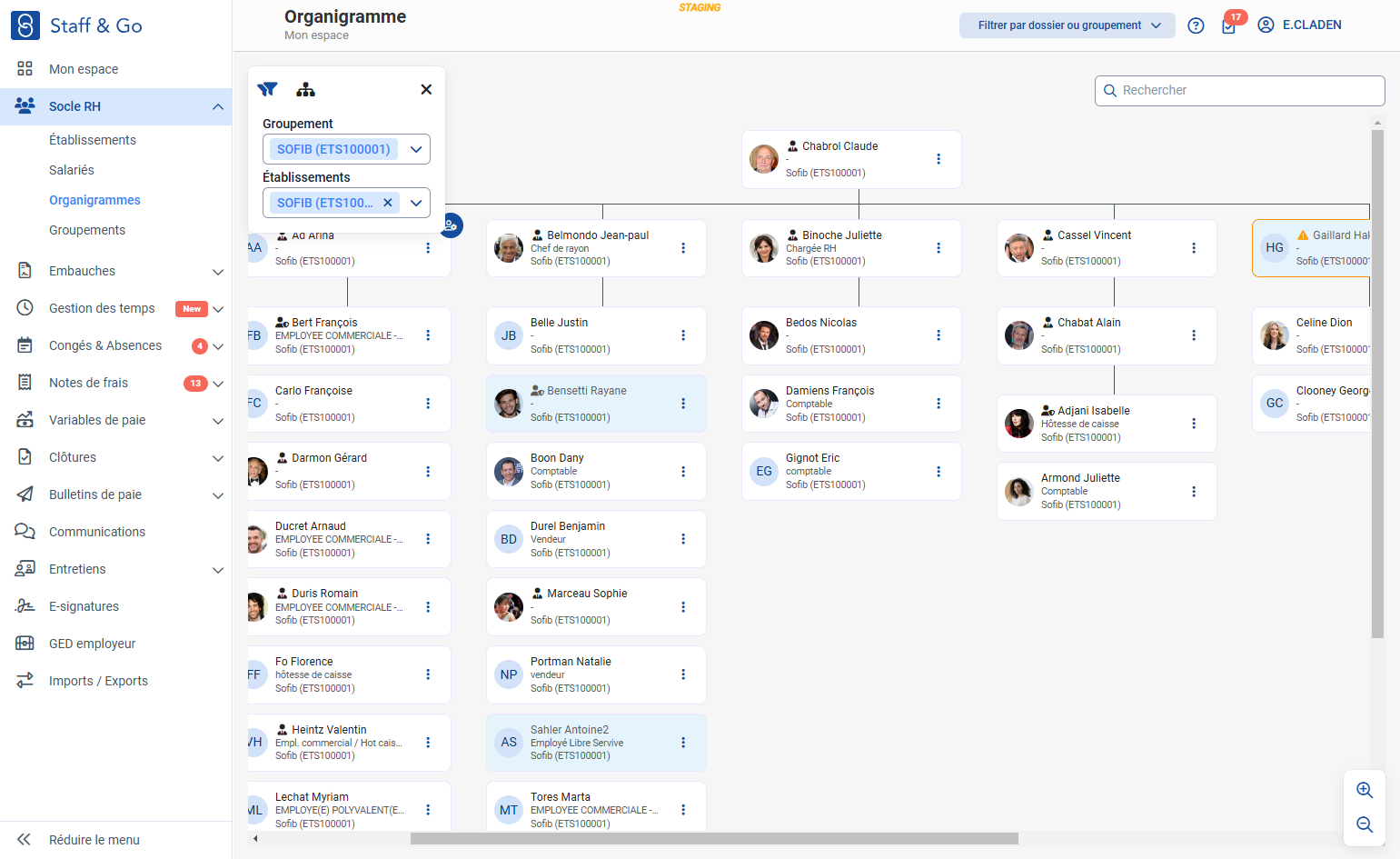Switch to the hierarchy tree view icon
Screen dimensions: 1400x859
[305, 89]
